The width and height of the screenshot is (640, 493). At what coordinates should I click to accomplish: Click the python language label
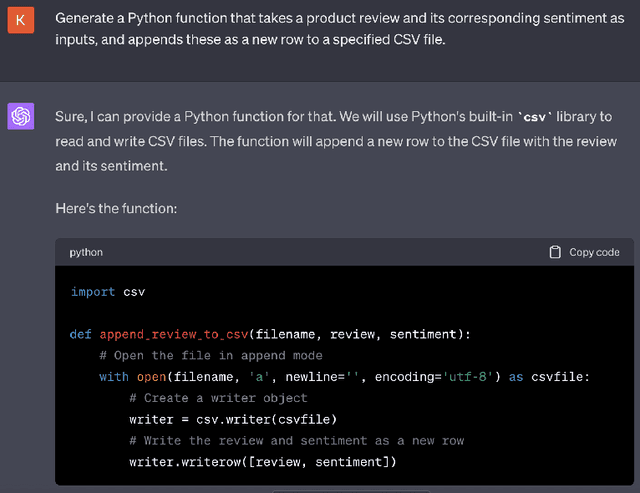pyautogui.click(x=86, y=252)
